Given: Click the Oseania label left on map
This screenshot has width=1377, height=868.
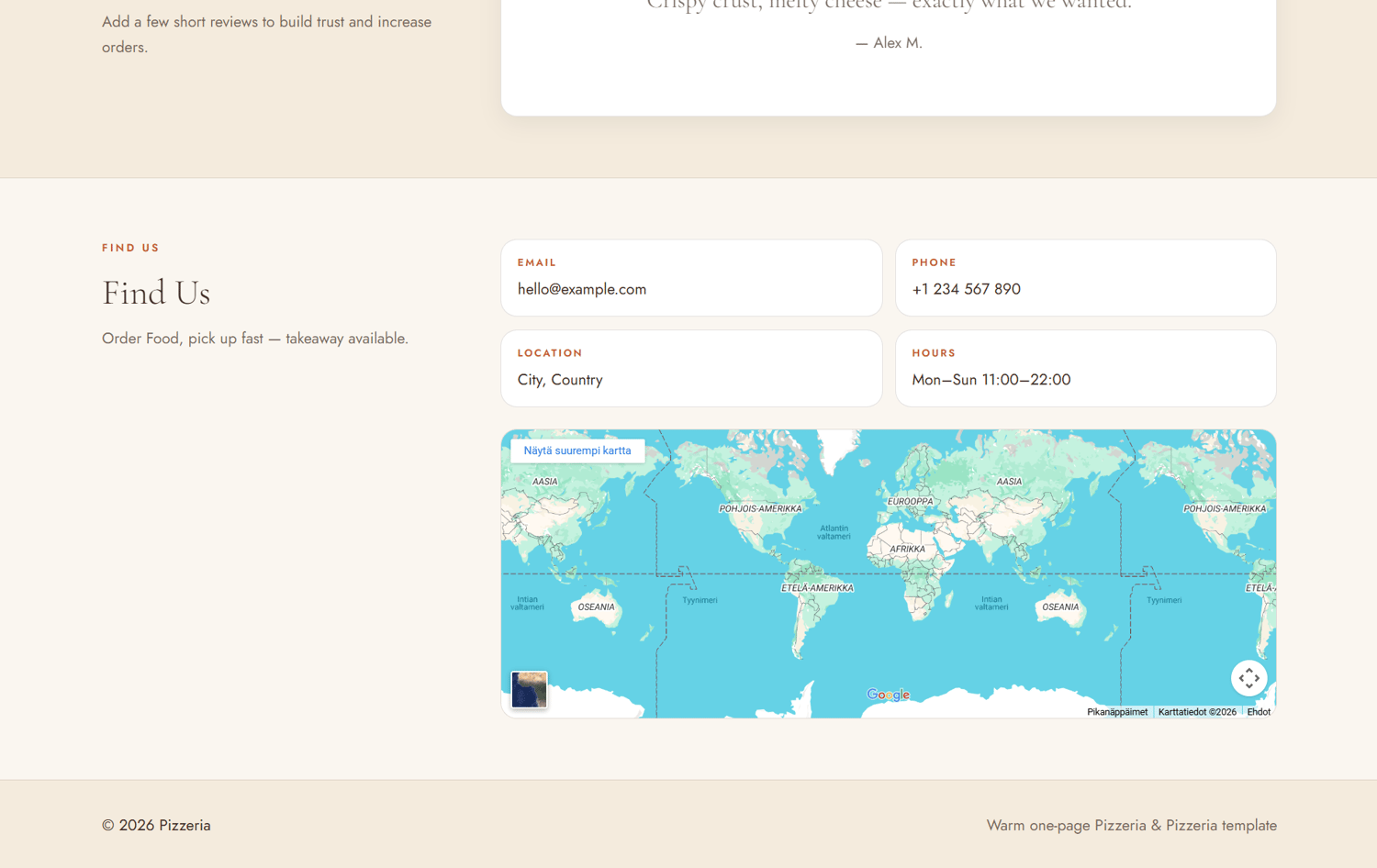Looking at the screenshot, I should click(x=596, y=607).
